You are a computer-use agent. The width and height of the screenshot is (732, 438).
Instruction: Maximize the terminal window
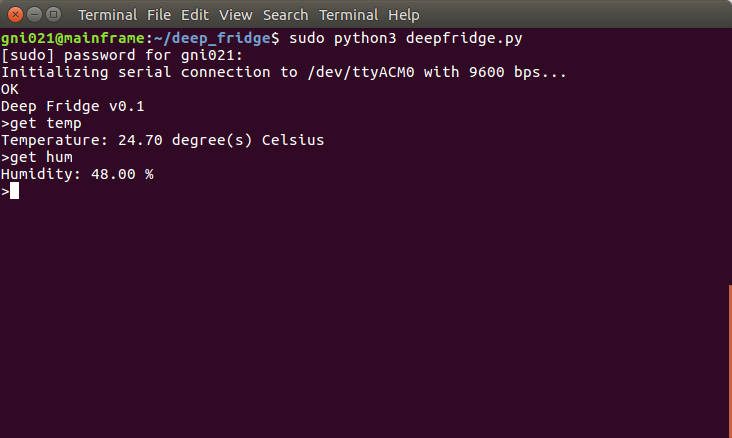(54, 15)
